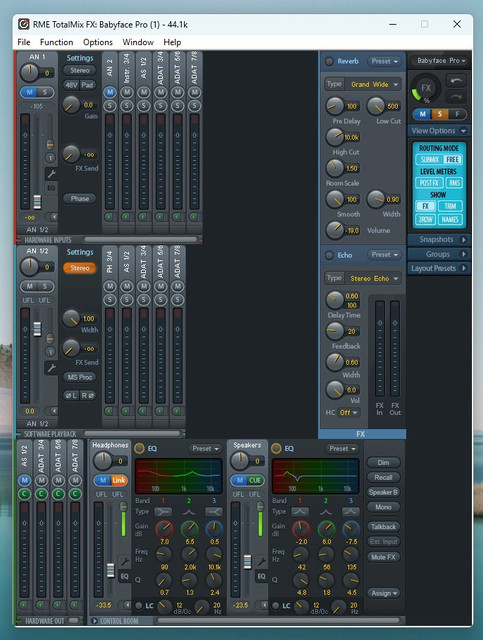
Task: Mute the AN 2 input channel
Action: tap(109, 92)
